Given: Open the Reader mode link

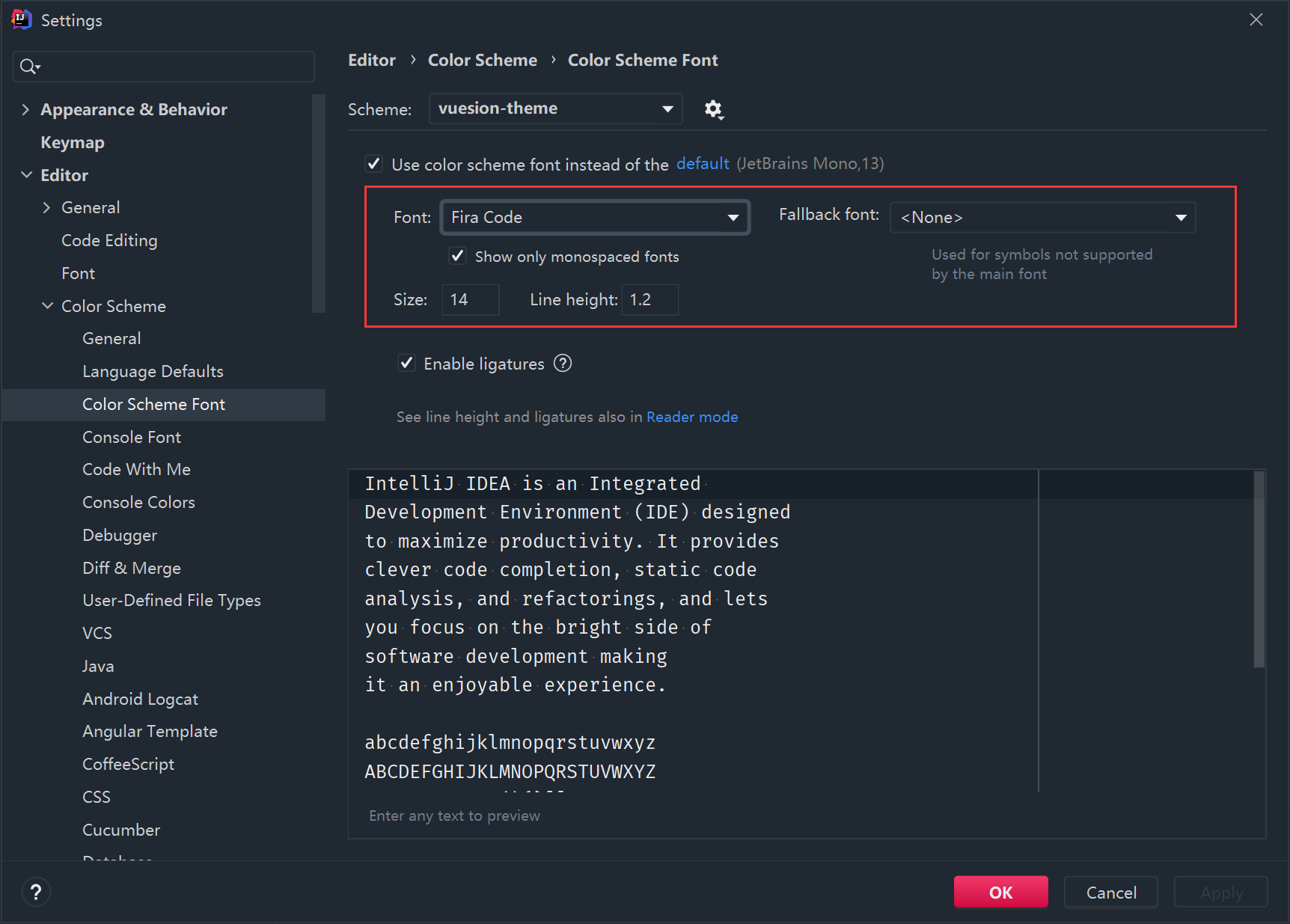Looking at the screenshot, I should 692,417.
